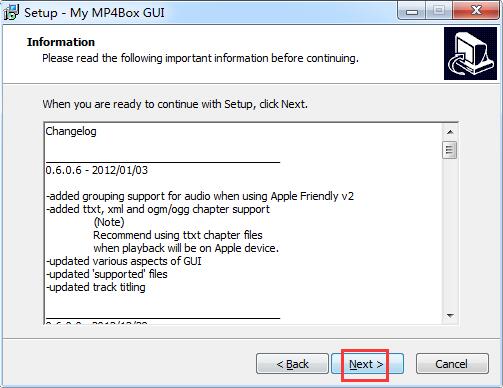
Task: Click the version line '0.6.0.6 - 2012/01/03'
Action: point(97,170)
